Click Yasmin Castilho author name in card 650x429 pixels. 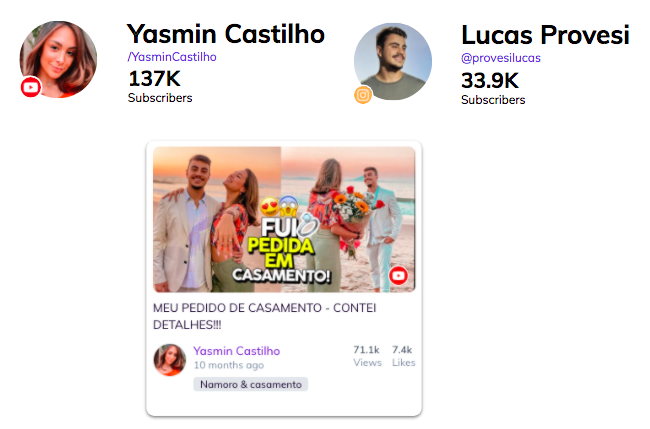coord(237,351)
